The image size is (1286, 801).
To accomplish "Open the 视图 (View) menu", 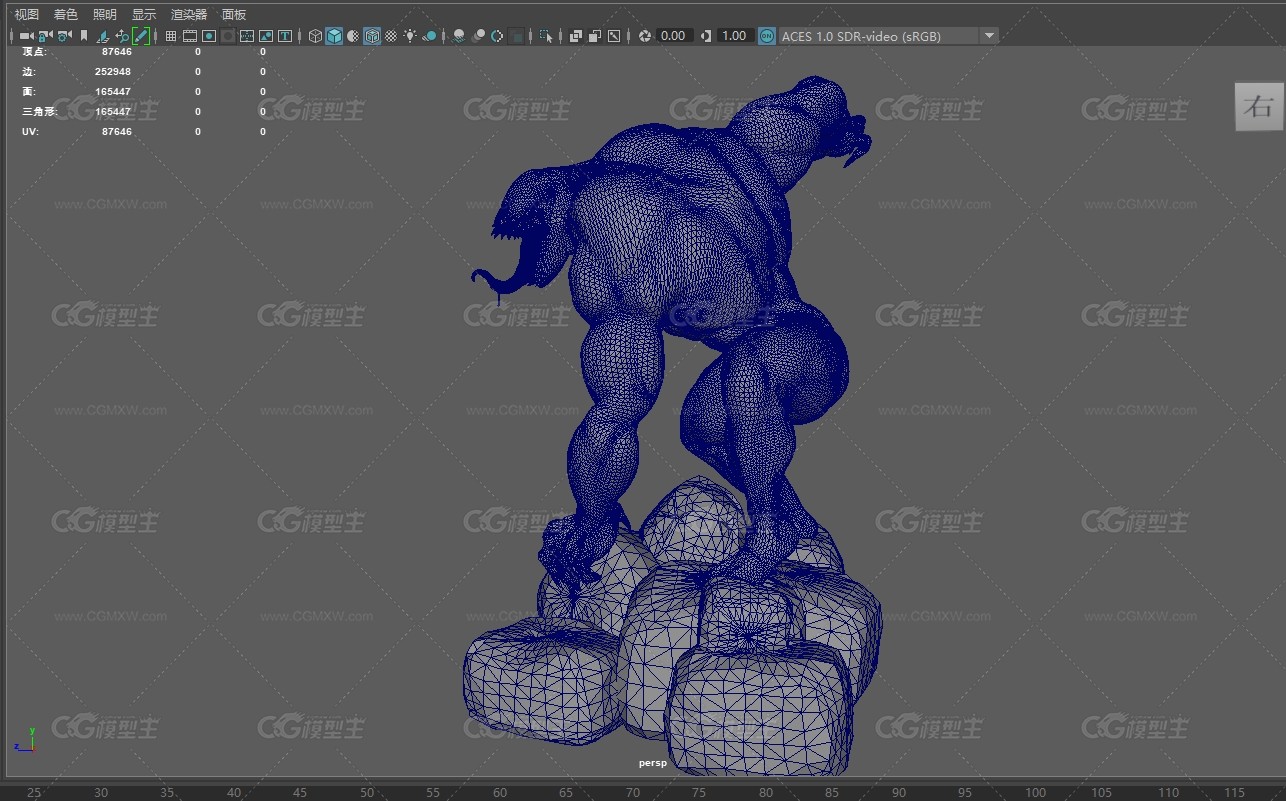I will pyautogui.click(x=27, y=14).
